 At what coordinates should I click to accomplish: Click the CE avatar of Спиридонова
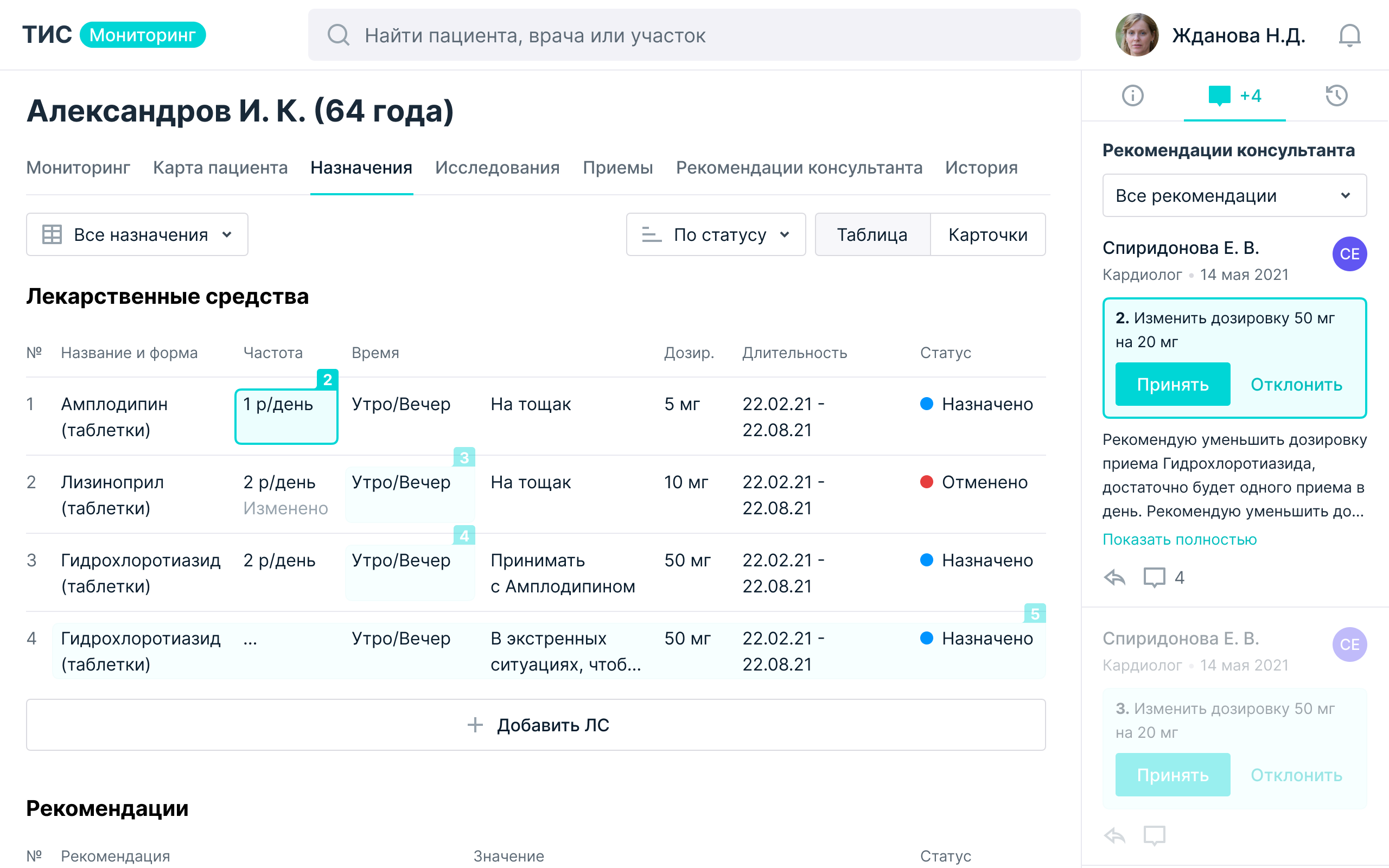point(1349,254)
